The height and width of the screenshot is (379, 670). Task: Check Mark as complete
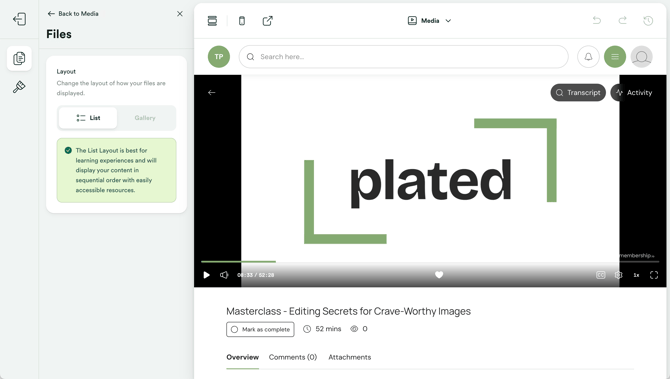coord(260,329)
